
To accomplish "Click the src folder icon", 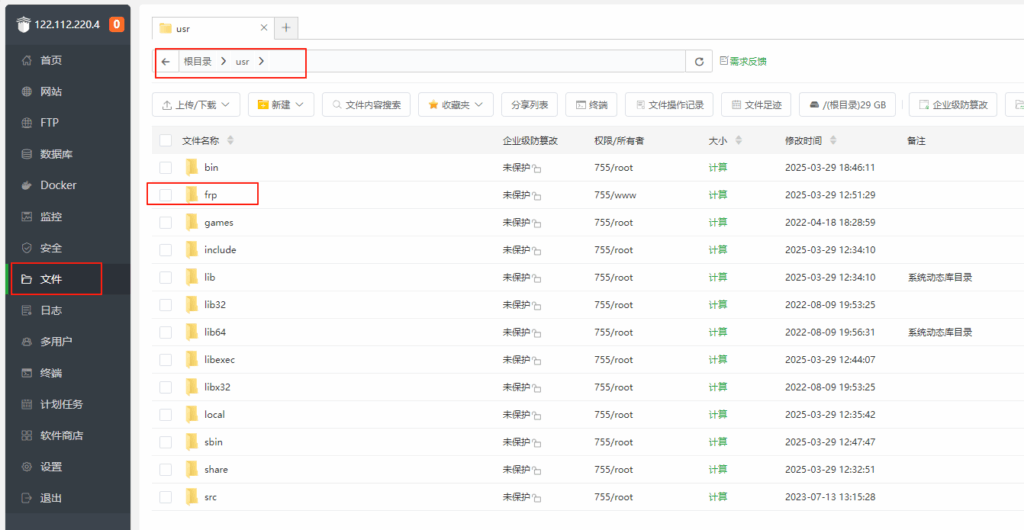I will pyautogui.click(x=191, y=496).
